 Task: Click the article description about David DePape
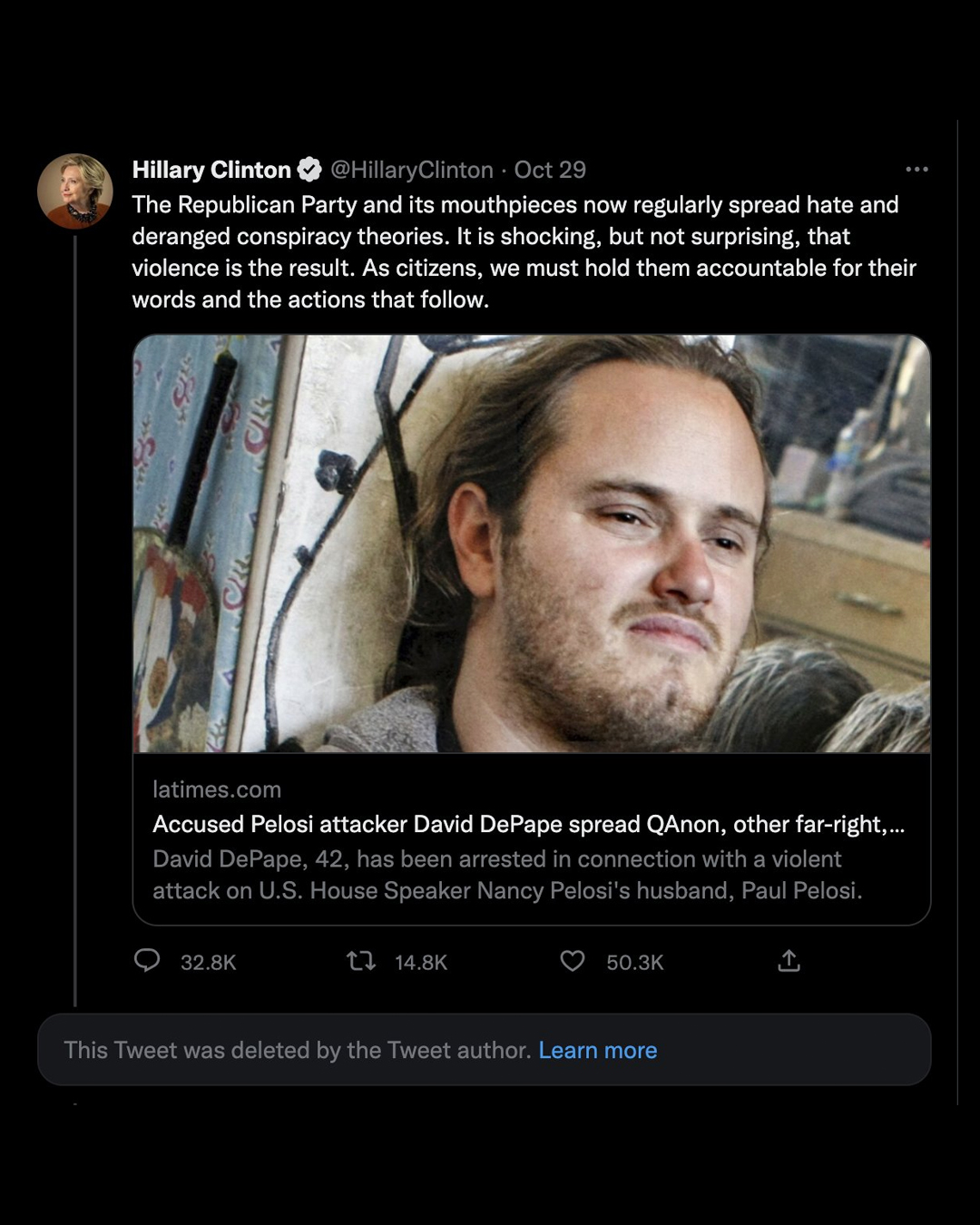[506, 875]
